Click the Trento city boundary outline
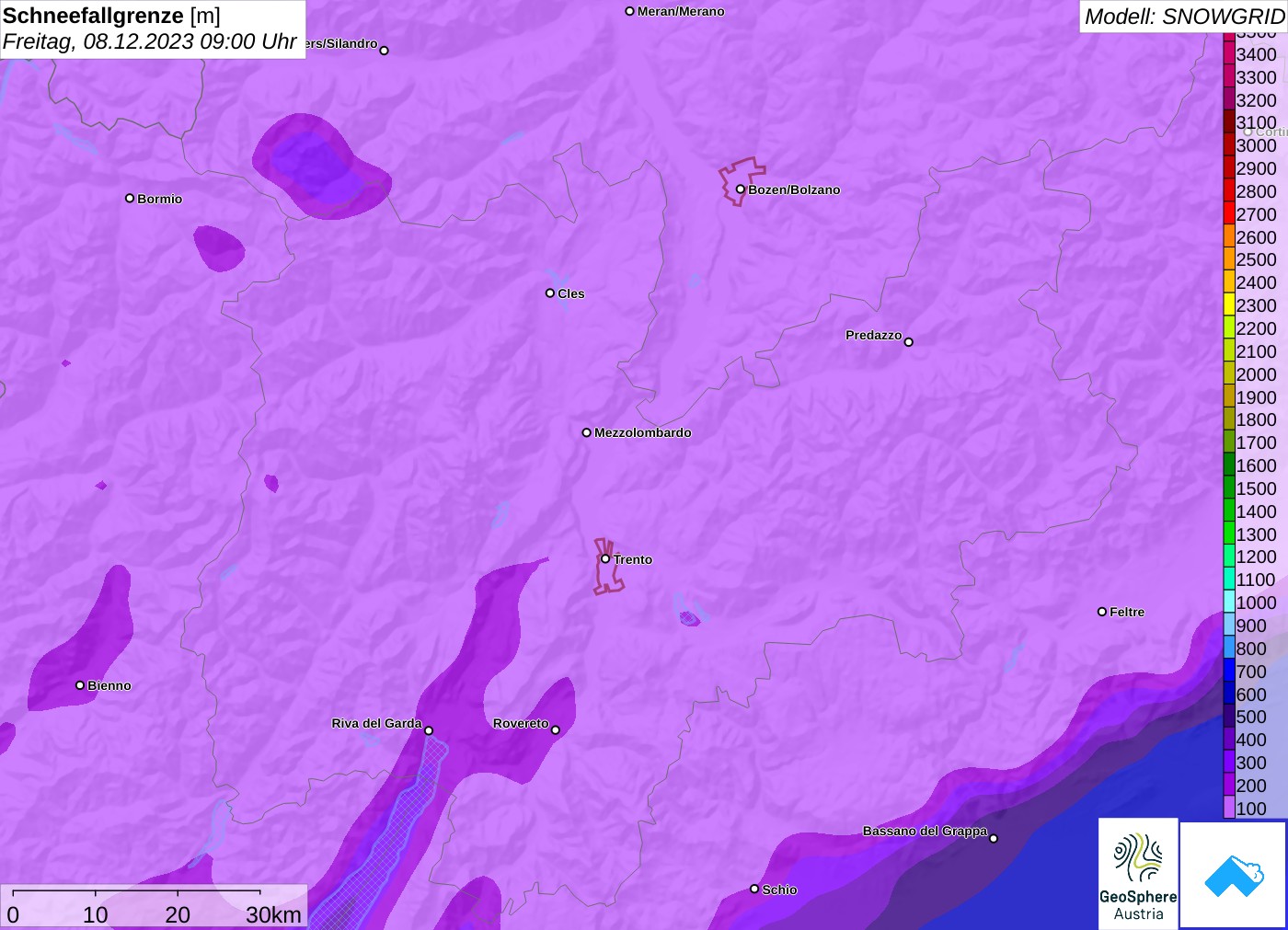 [608, 567]
